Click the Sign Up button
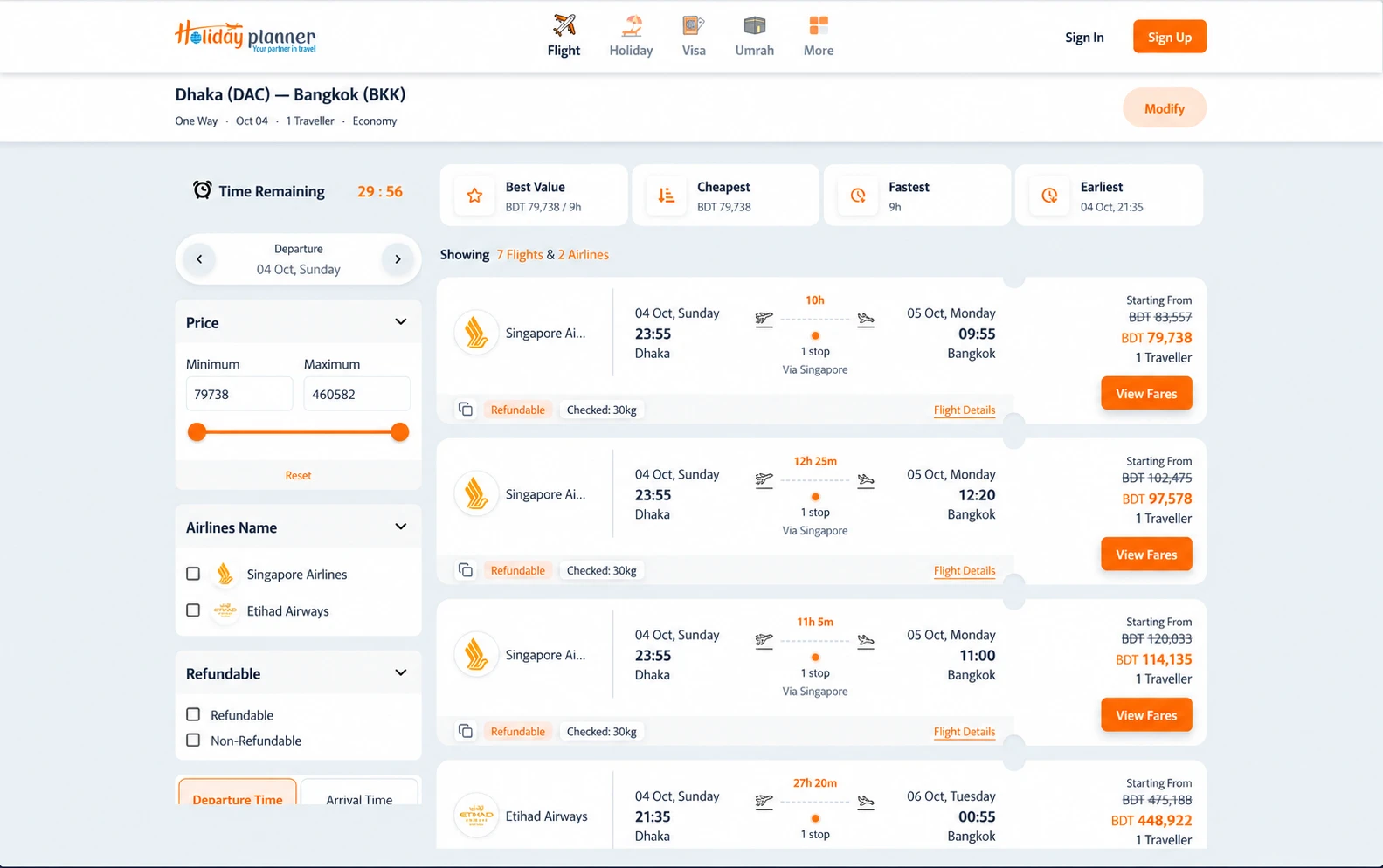The width and height of the screenshot is (1383, 868). point(1170,37)
